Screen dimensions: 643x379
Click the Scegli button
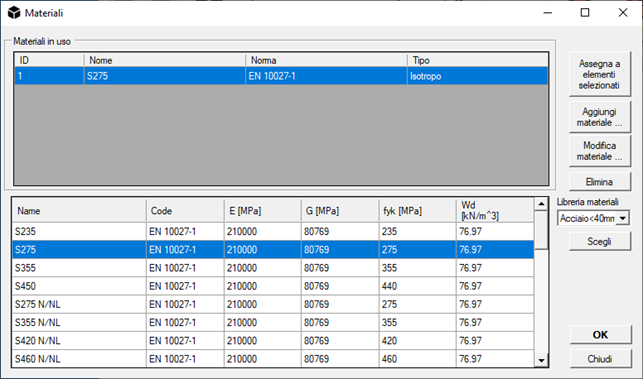tap(600, 241)
